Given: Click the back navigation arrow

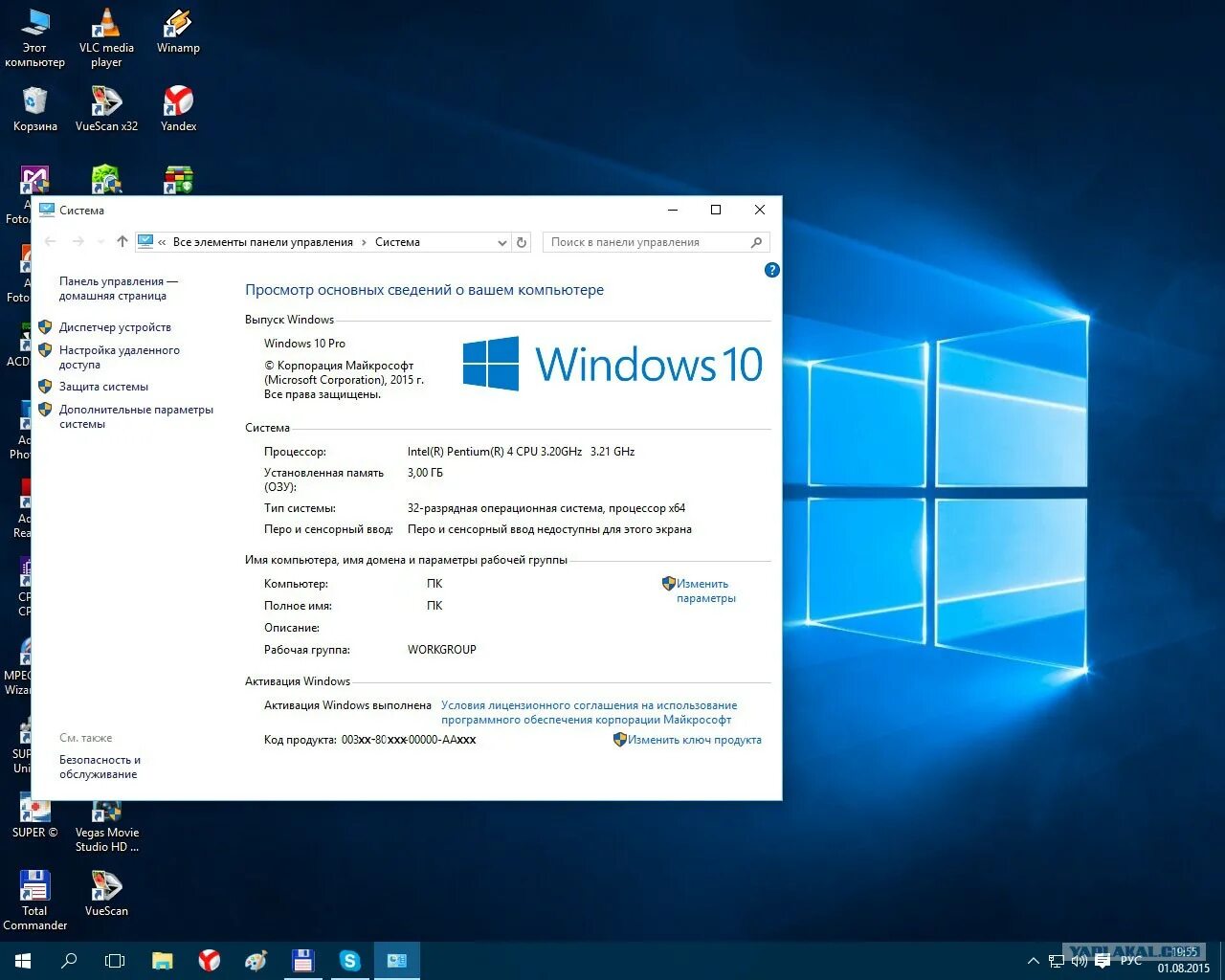Looking at the screenshot, I should pos(51,242).
